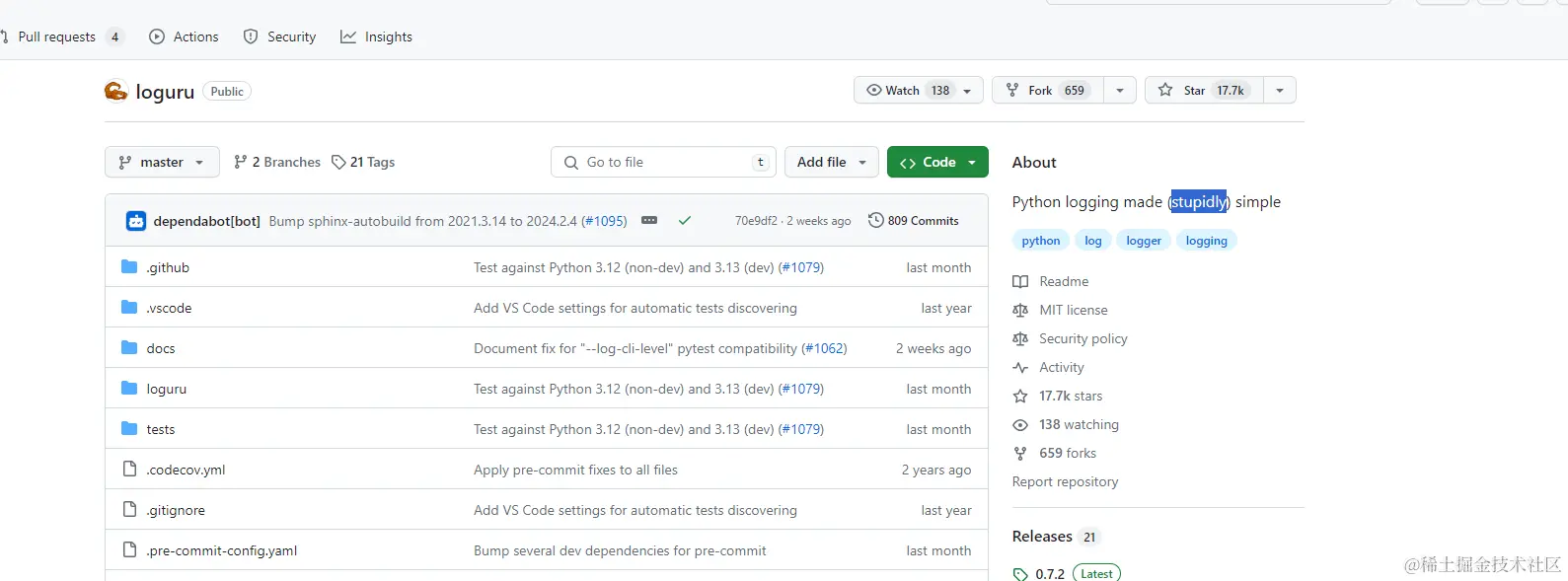This screenshot has width=1568, height=581.
Task: Click the loguru repository avatar icon
Action: pyautogui.click(x=116, y=91)
